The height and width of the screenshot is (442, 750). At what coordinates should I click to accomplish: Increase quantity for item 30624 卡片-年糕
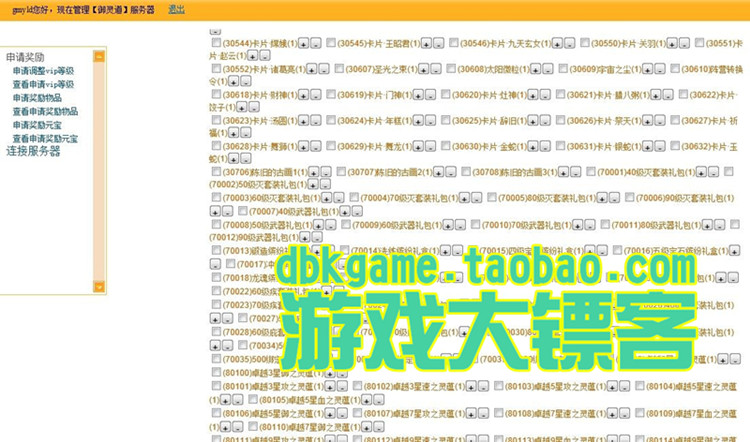click(x=419, y=121)
